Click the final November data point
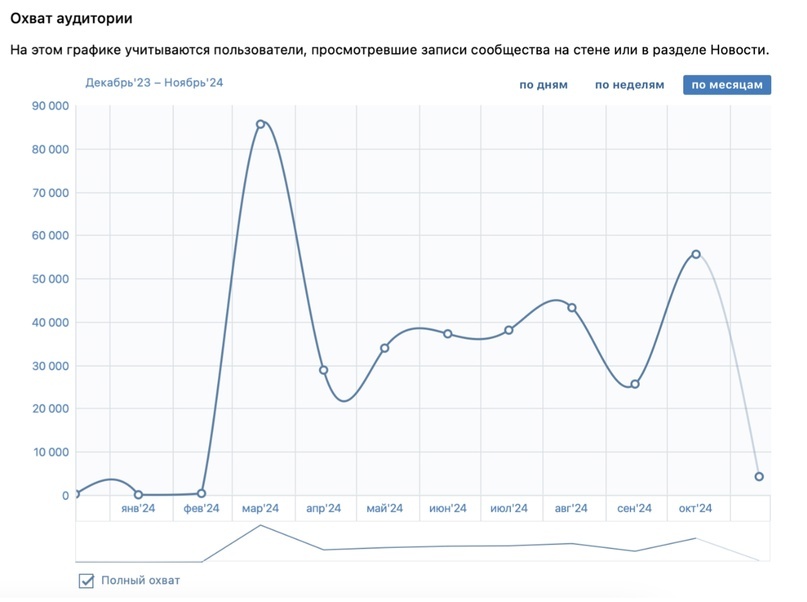807x602 pixels. click(x=759, y=476)
